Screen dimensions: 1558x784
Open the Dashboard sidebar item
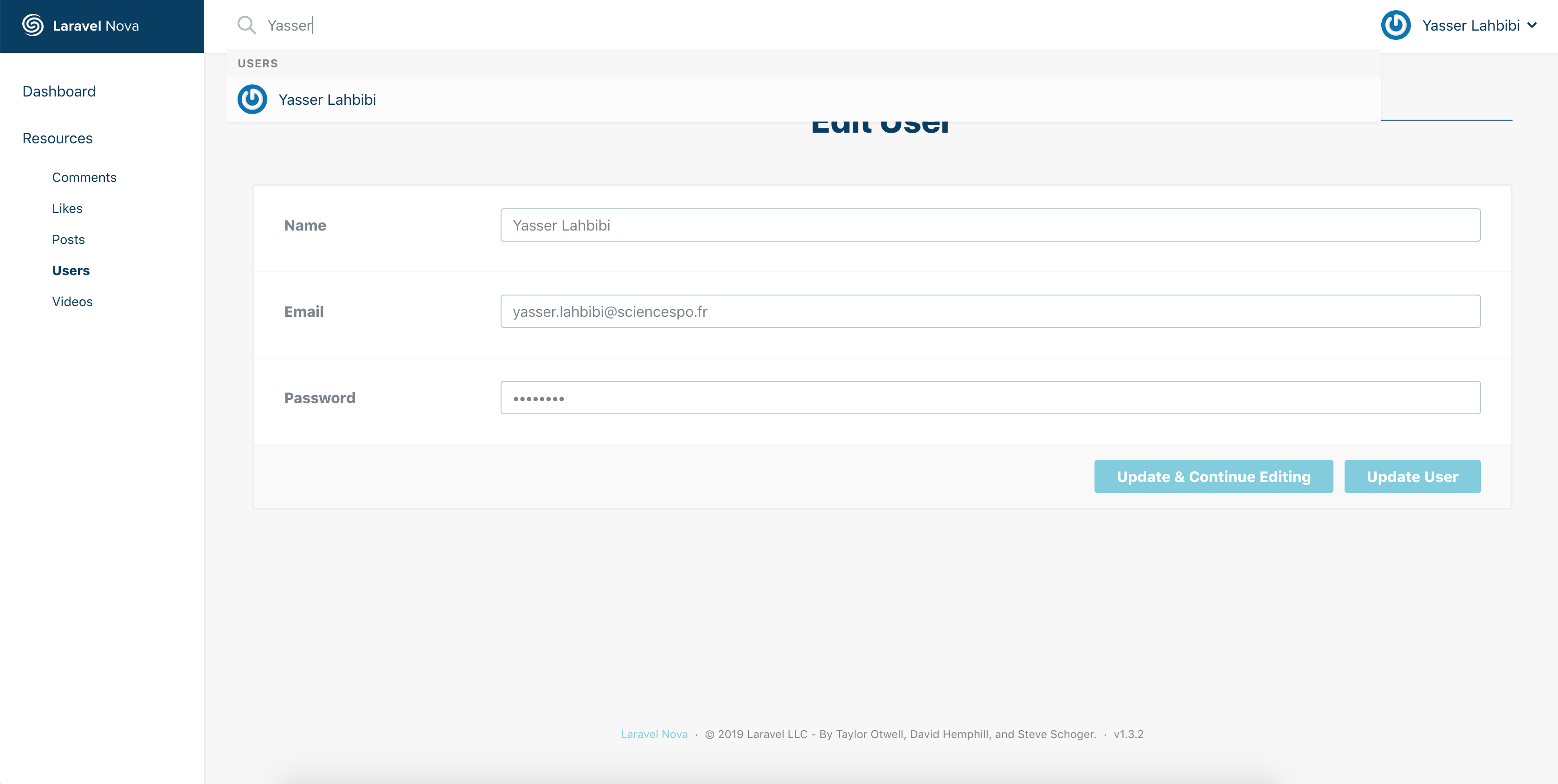(58, 91)
